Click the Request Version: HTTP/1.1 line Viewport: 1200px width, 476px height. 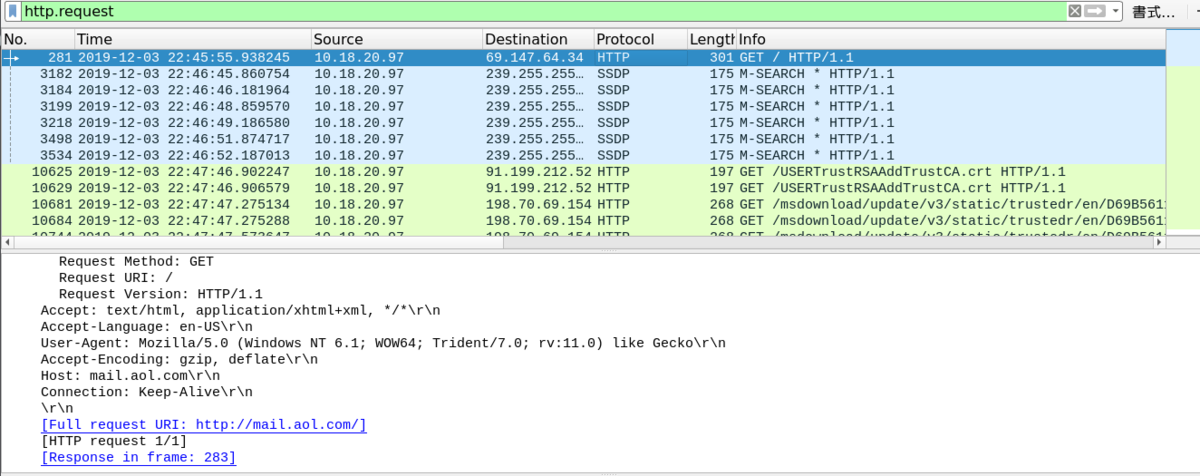[160, 294]
